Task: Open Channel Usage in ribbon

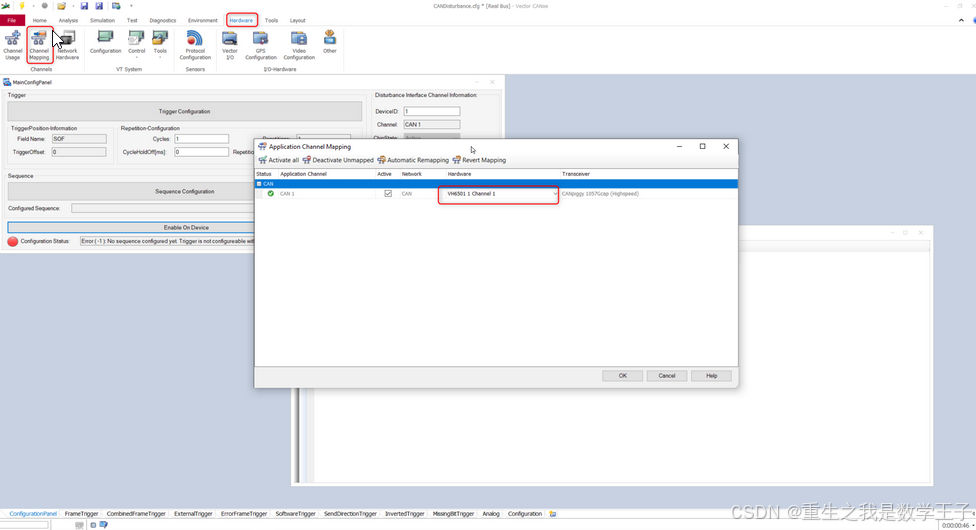Action: [x=12, y=45]
